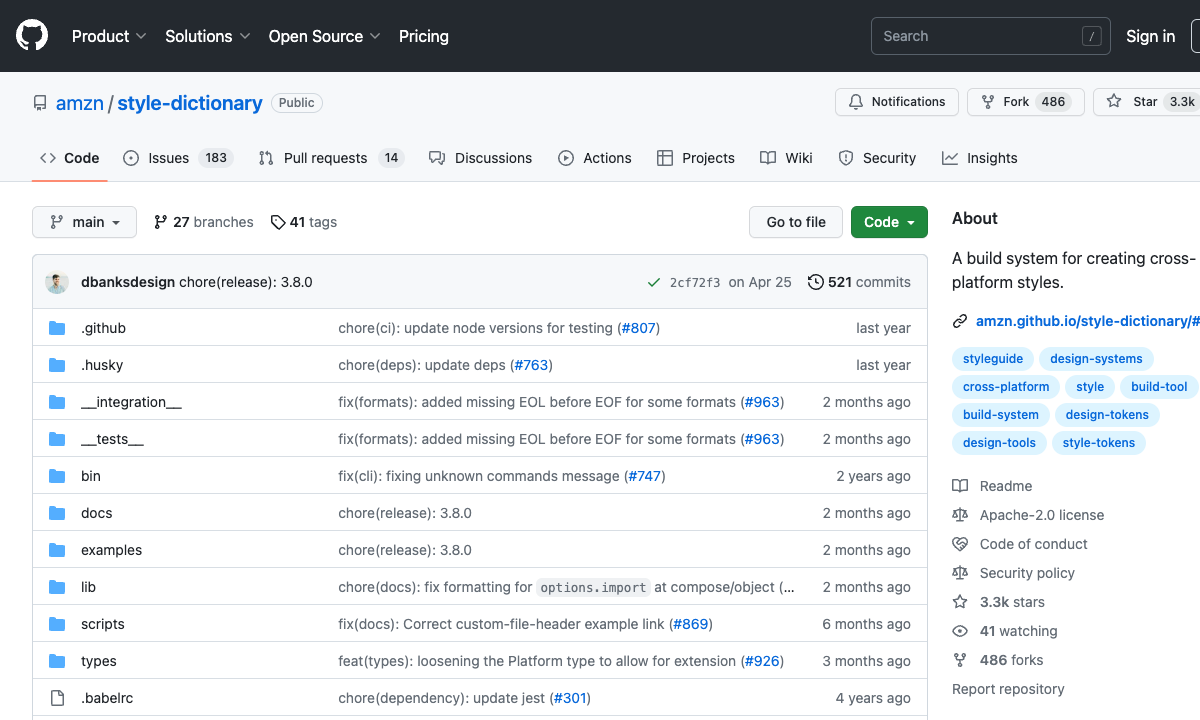Open the .github folder
Image resolution: width=1200 pixels, height=720 pixels.
click(103, 328)
